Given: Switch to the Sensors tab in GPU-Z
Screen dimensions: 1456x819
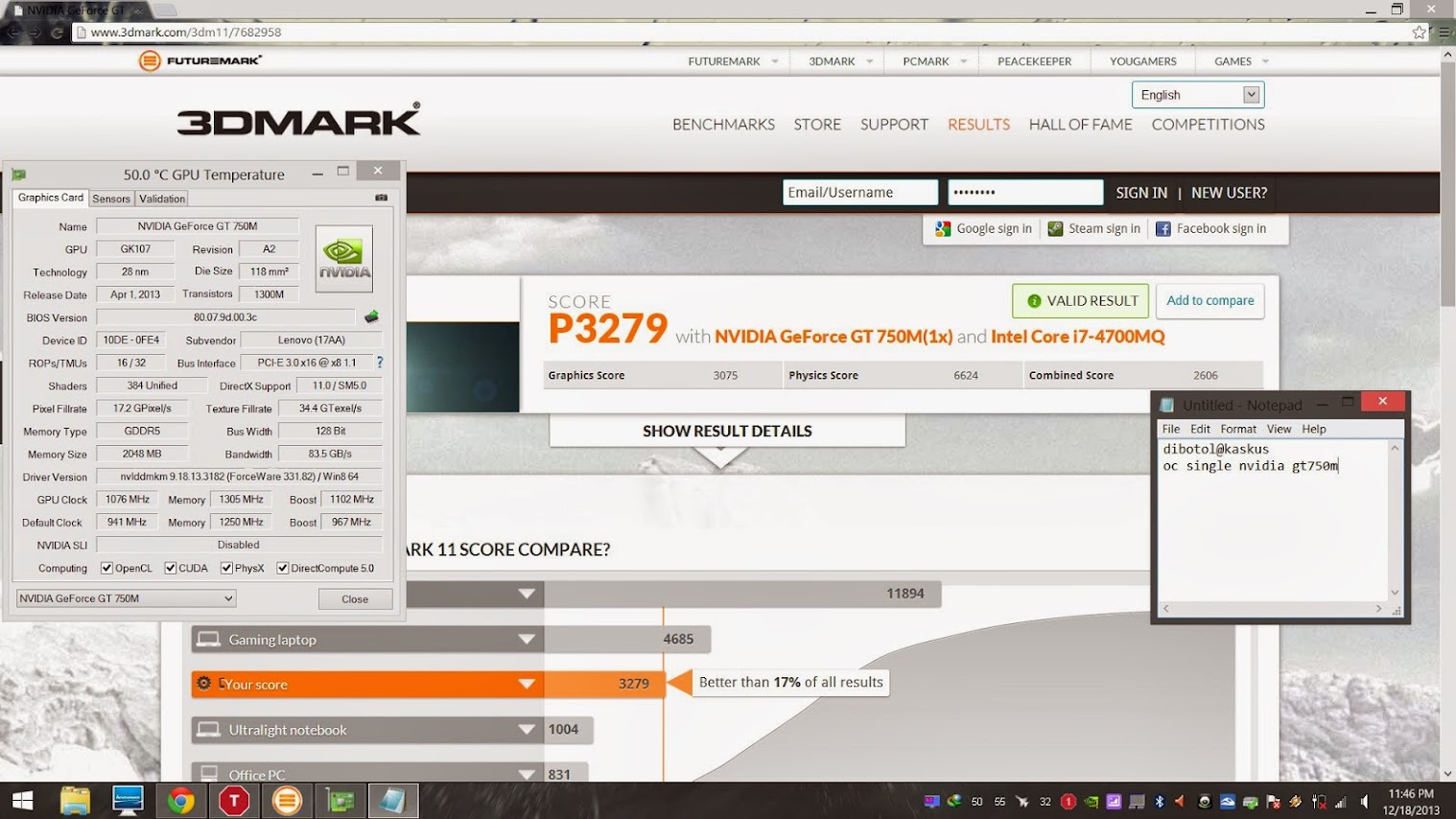Looking at the screenshot, I should [x=111, y=199].
